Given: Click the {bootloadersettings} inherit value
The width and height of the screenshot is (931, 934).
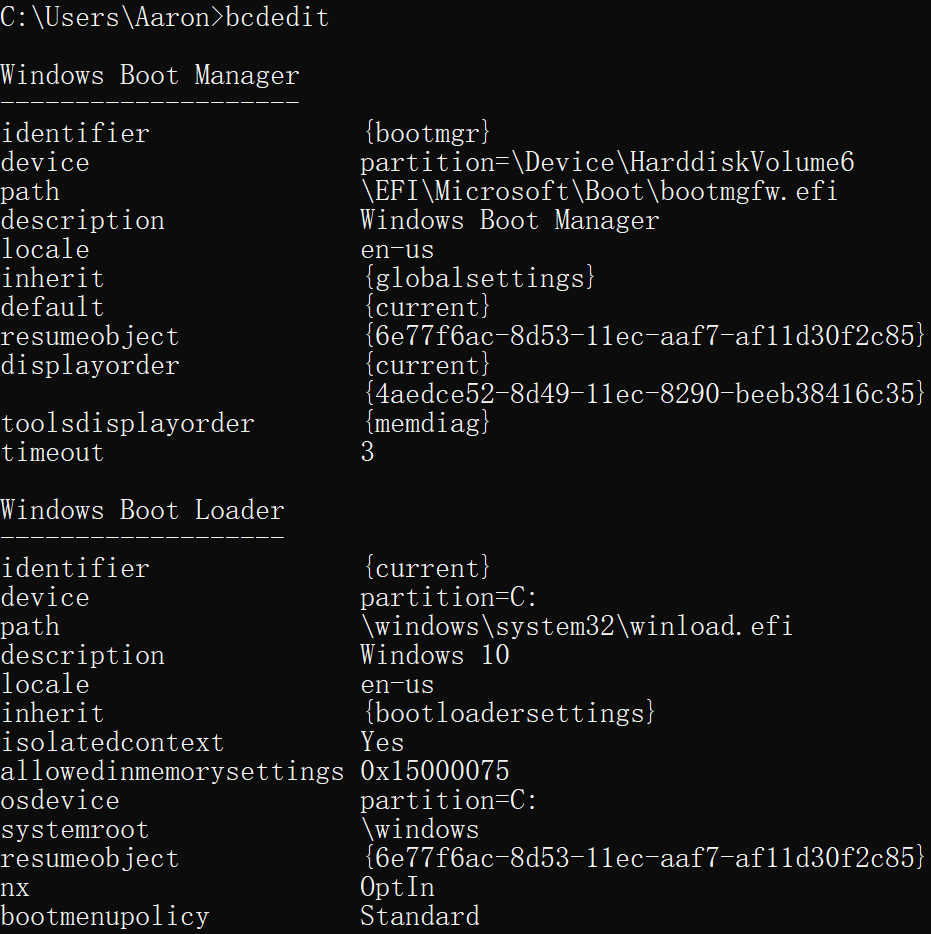Looking at the screenshot, I should point(509,713).
